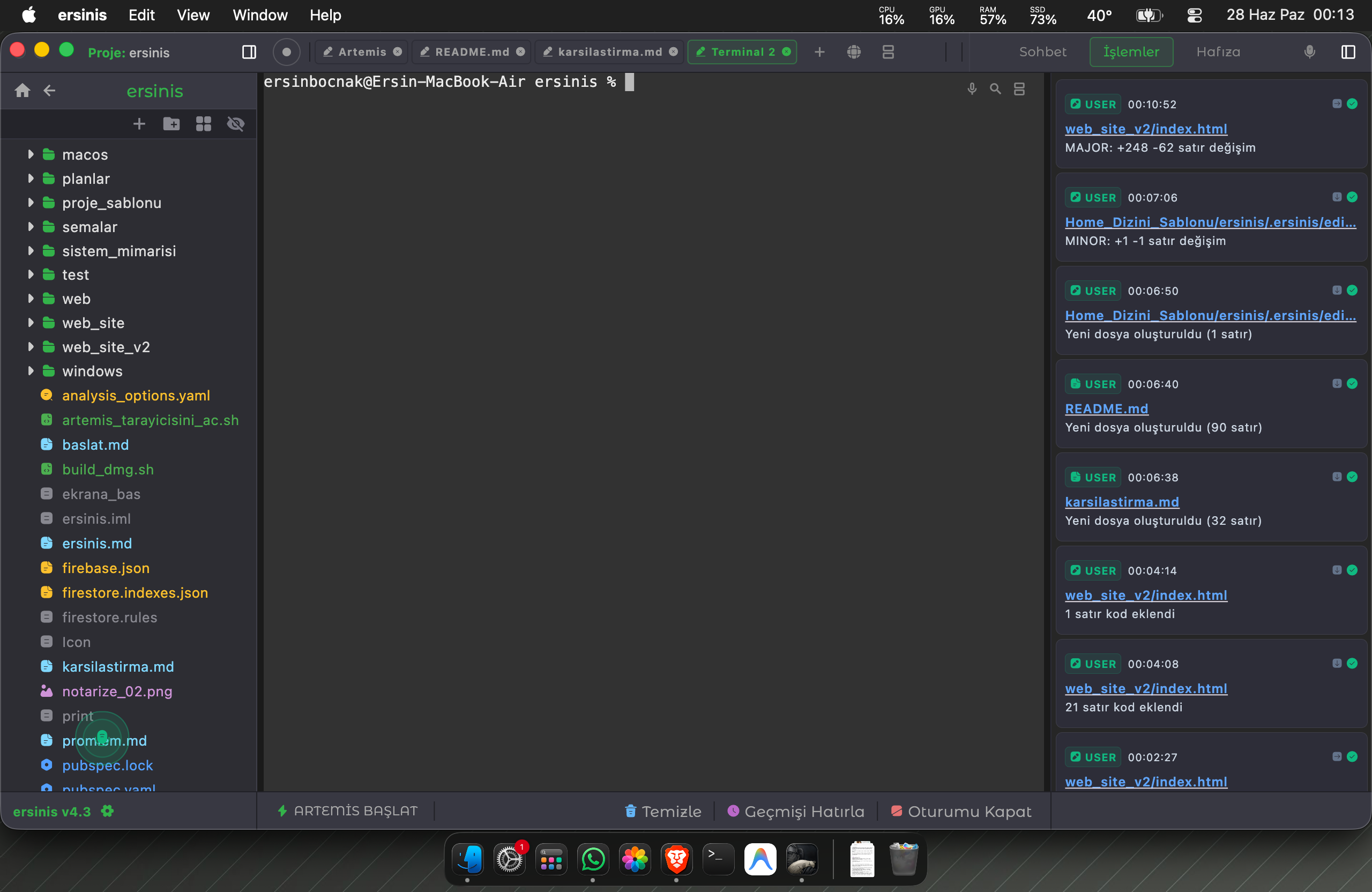Expand the macos folder

coord(31,154)
